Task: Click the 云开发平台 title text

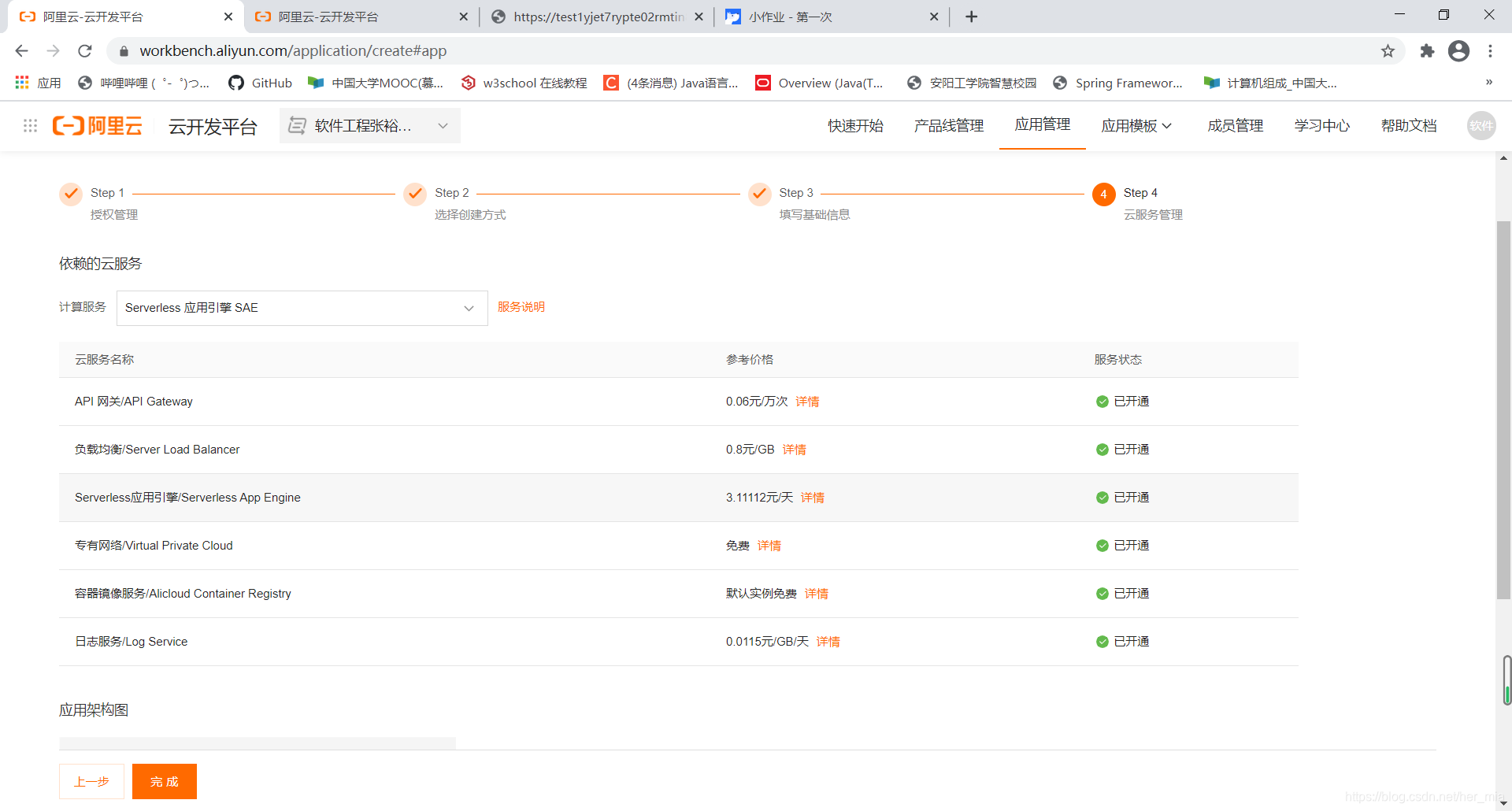Action: click(213, 126)
